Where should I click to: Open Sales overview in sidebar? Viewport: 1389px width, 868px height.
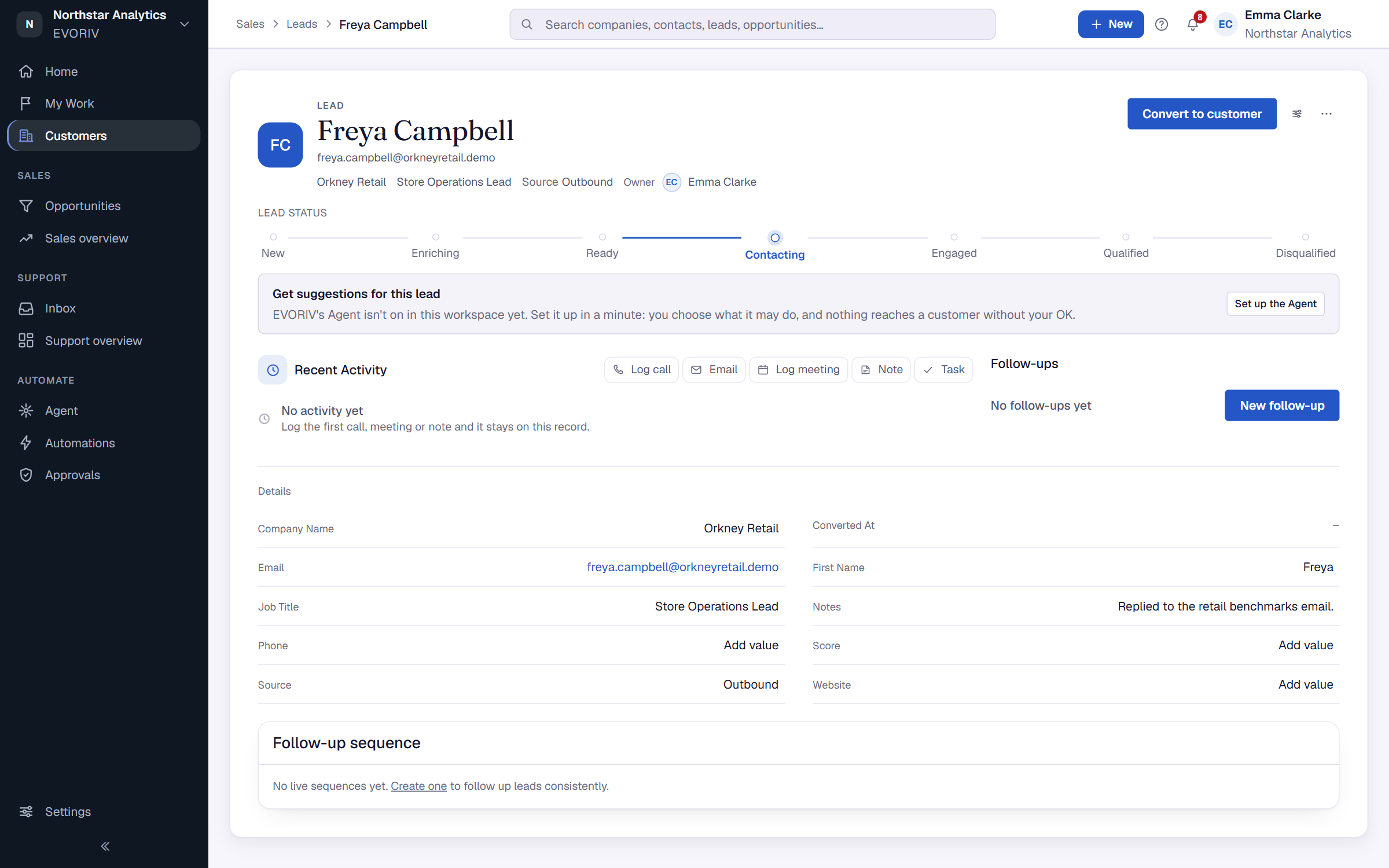pos(104,238)
